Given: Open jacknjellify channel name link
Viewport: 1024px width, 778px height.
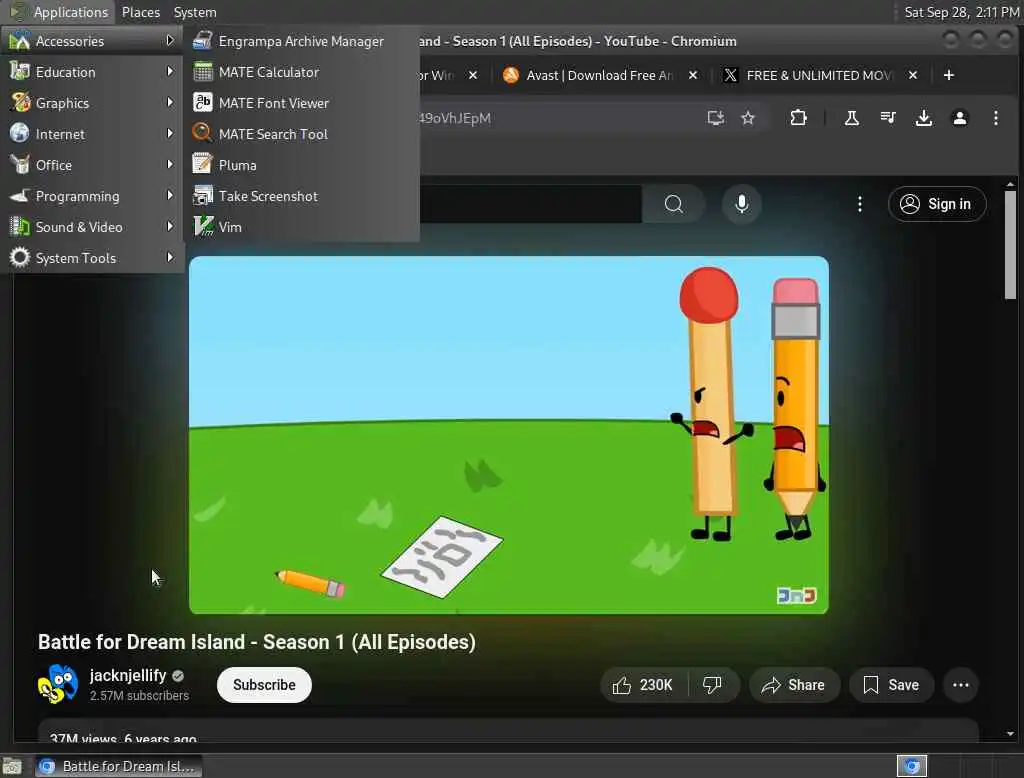Looking at the screenshot, I should point(128,675).
